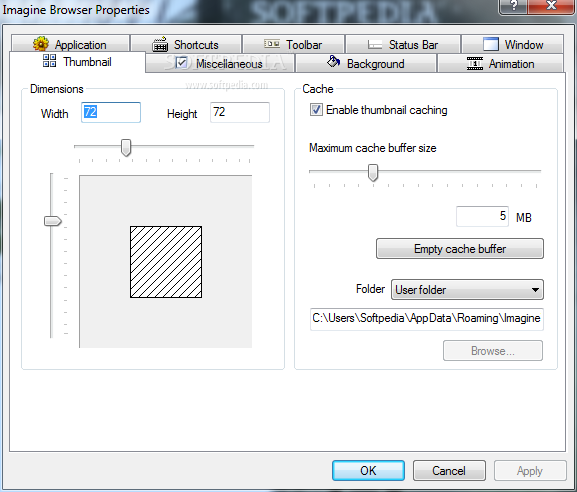Click the filmstrip icon on Animation tab
This screenshot has width=577, height=492.
pos(475,63)
